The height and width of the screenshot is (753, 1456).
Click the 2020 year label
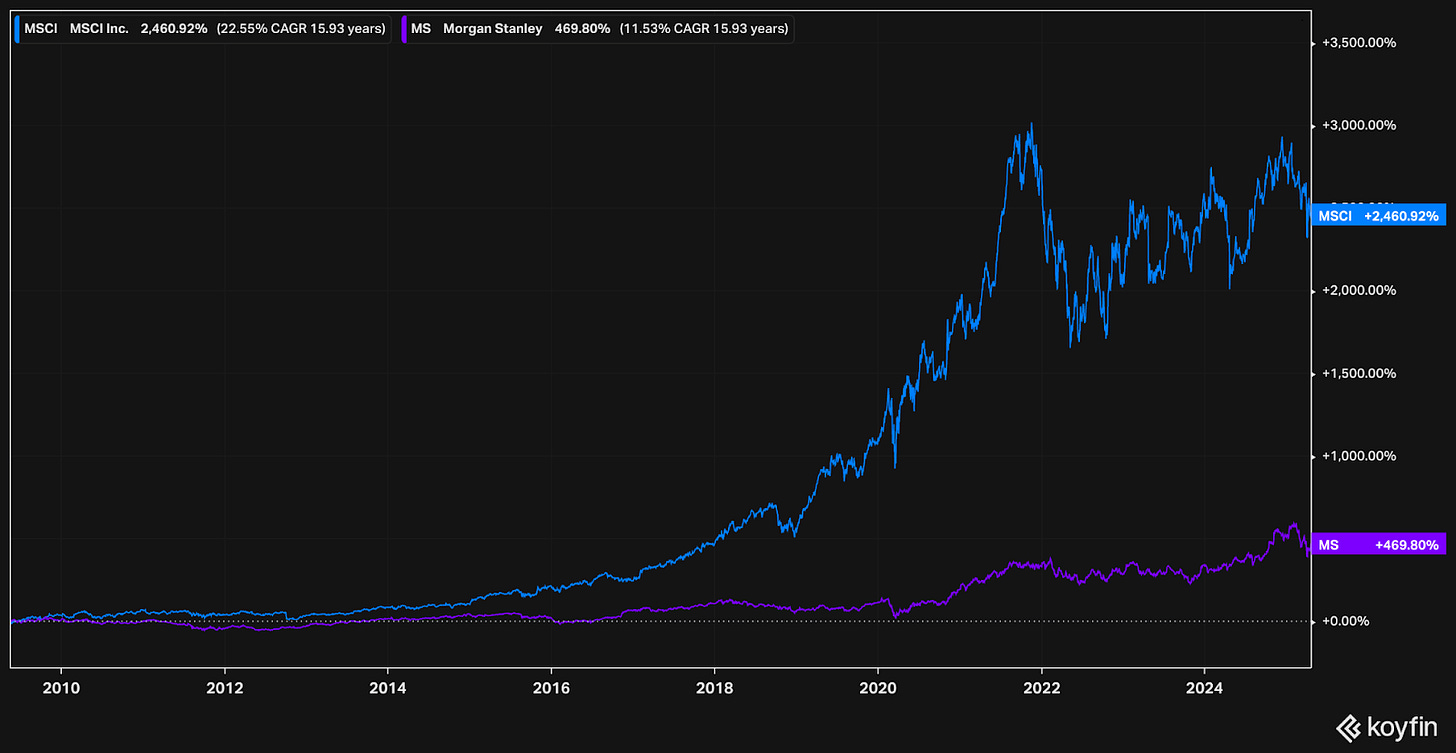(x=877, y=686)
